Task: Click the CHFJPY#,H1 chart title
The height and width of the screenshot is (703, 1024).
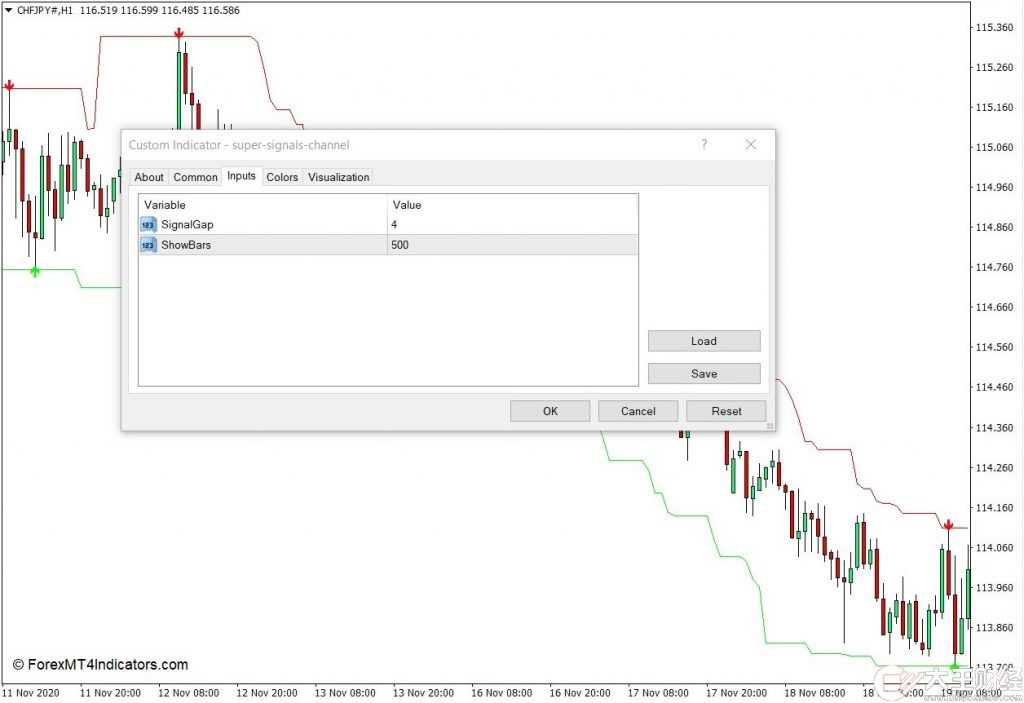Action: [x=45, y=10]
